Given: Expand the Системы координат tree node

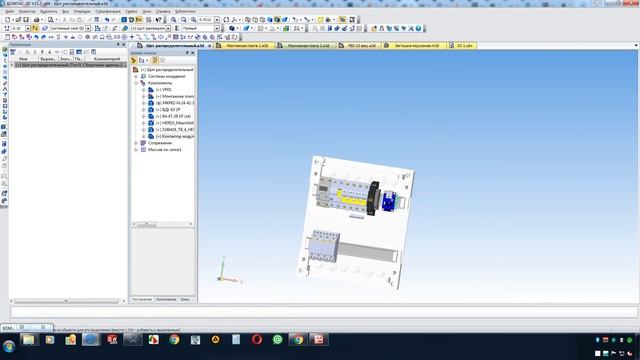Looking at the screenshot, I should pyautogui.click(x=136, y=76).
